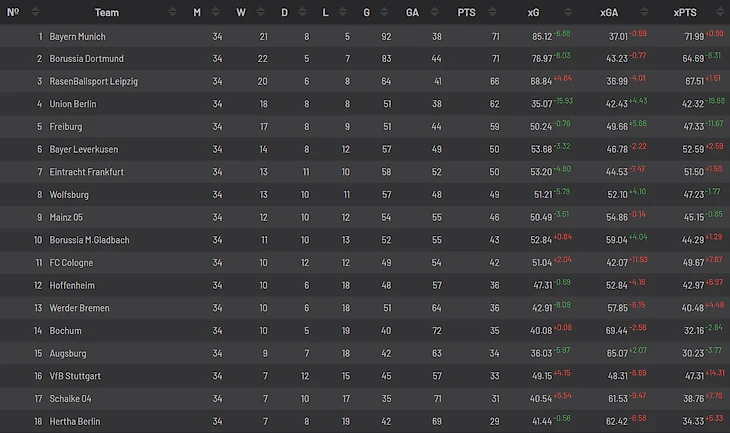Screen dimensions: 730x433
Task: Sort by goals against GA arrows
Action: (x=434, y=12)
